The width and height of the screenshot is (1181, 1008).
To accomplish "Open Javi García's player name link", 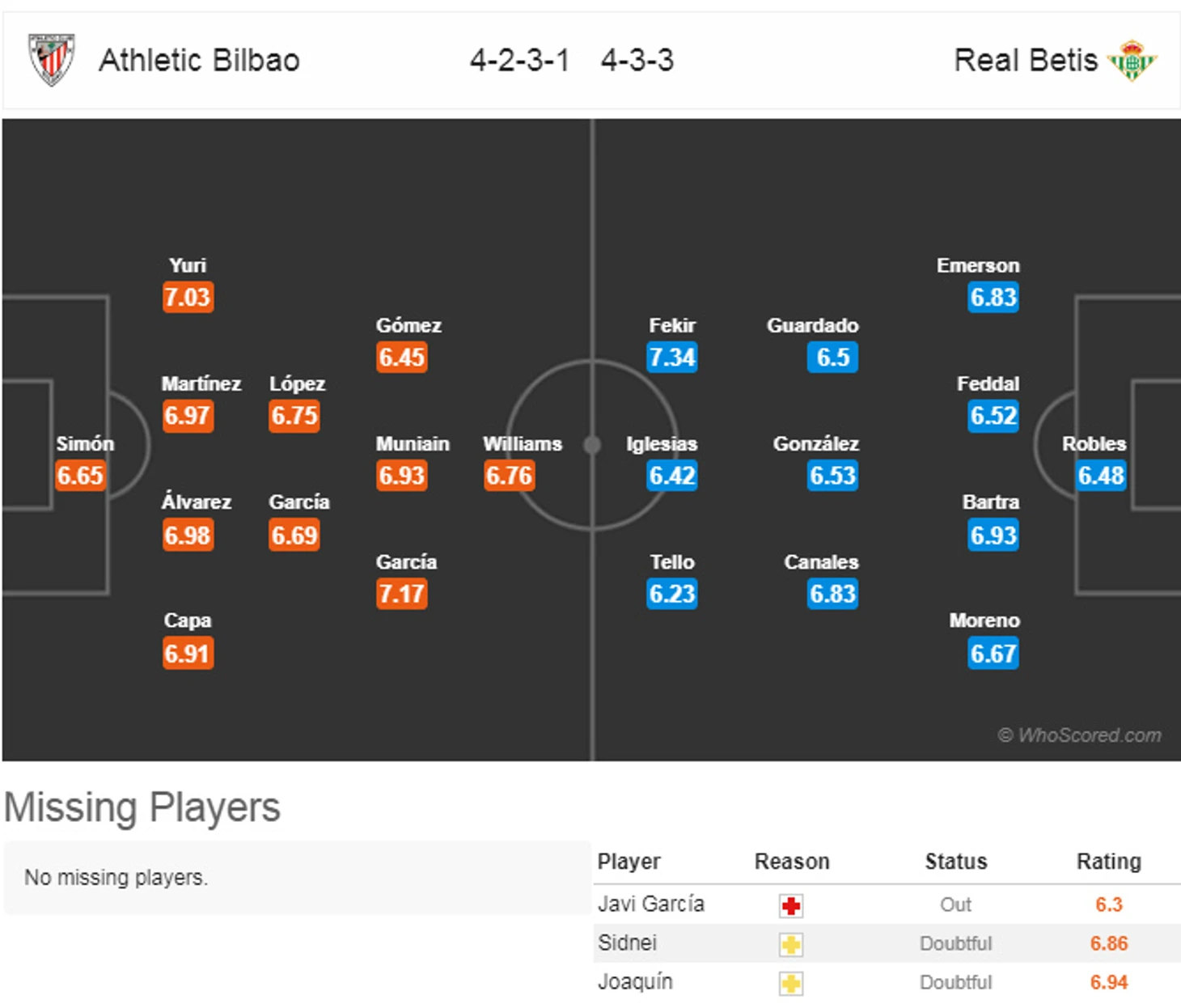I will [x=650, y=904].
